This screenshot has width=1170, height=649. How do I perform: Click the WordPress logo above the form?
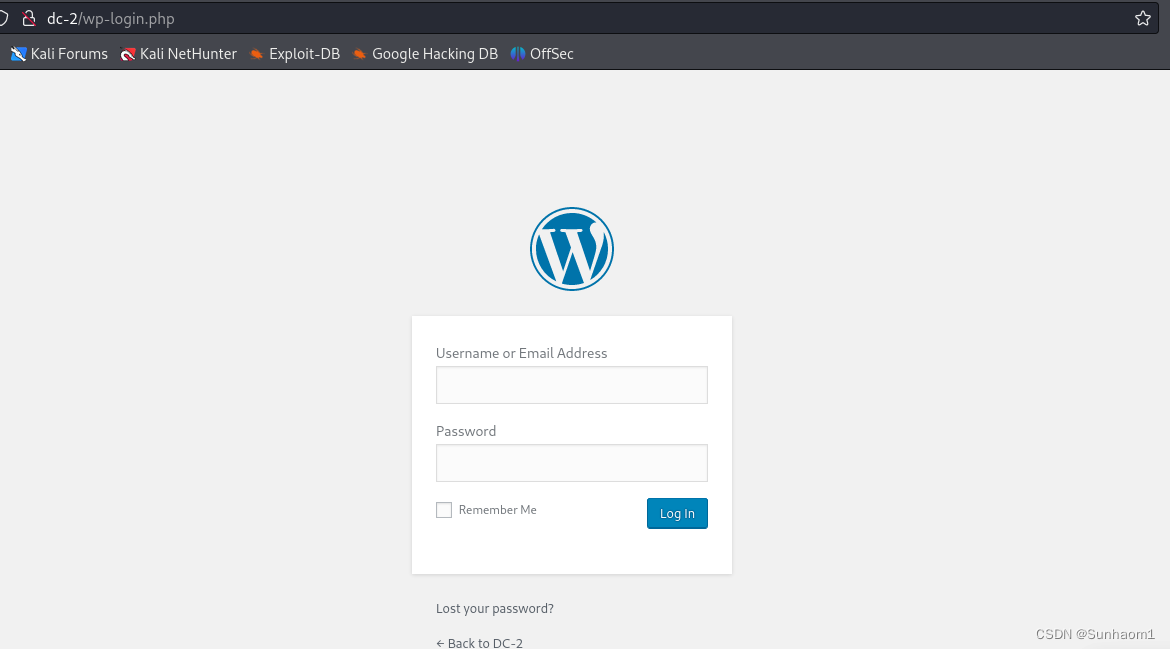point(572,249)
